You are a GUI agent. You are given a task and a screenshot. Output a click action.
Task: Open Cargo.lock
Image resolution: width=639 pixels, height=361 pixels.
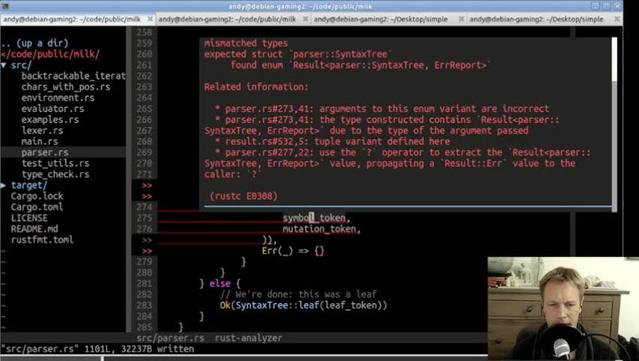pos(37,196)
